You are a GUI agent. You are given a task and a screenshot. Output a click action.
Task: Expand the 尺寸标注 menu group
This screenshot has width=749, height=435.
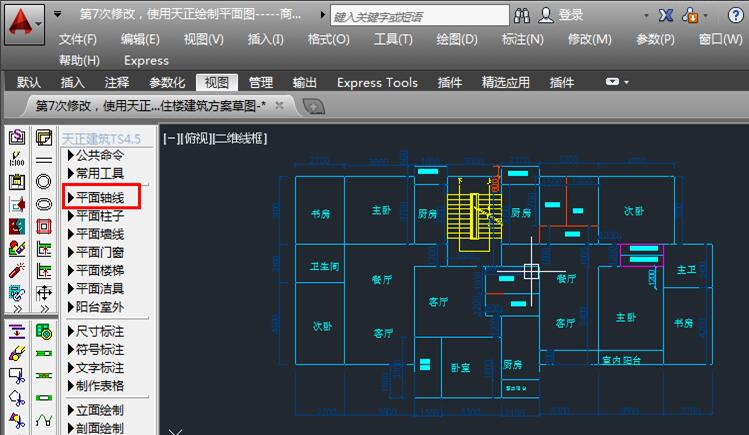[100, 331]
